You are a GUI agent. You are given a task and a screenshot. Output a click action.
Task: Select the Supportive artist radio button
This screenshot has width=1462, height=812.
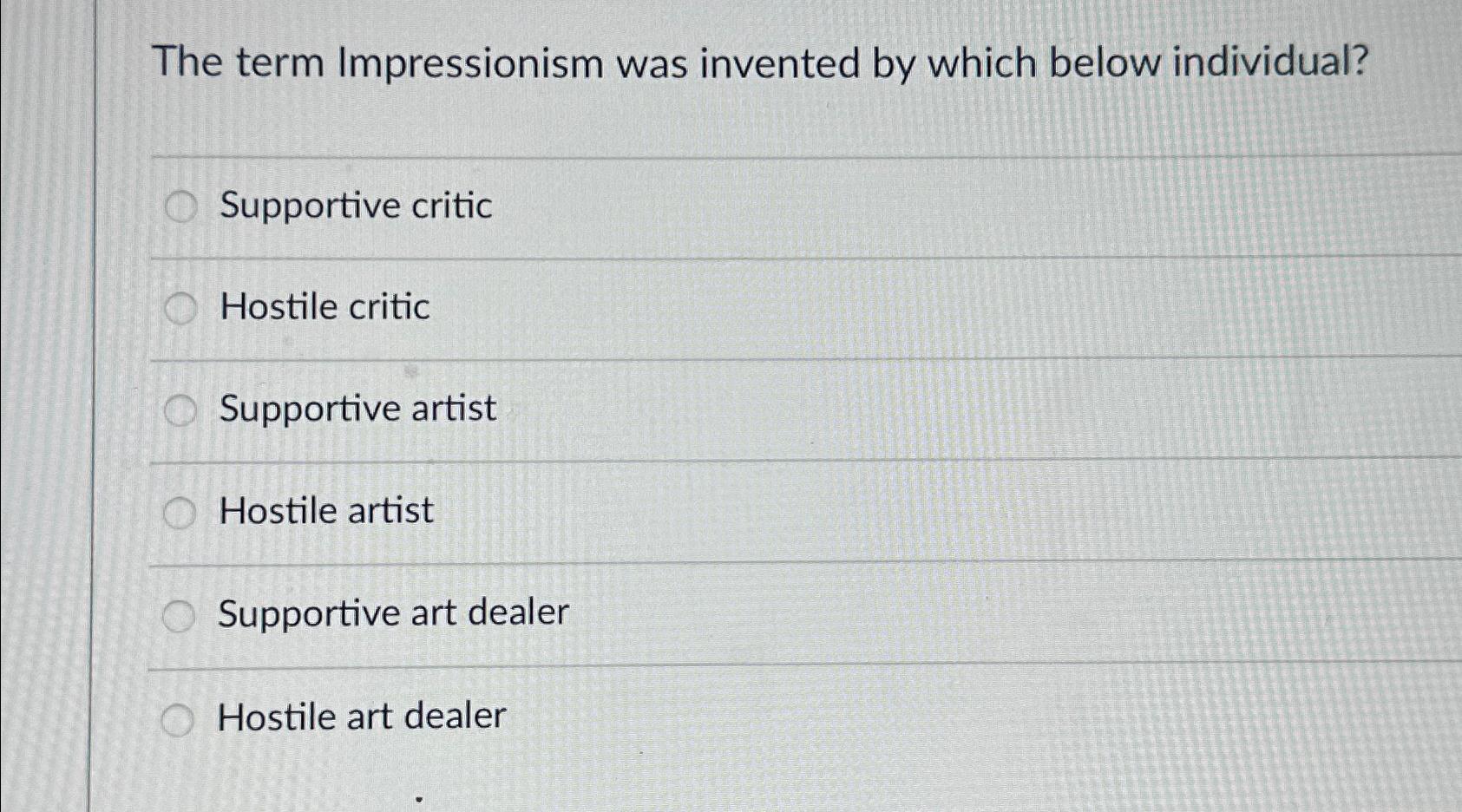point(180,409)
